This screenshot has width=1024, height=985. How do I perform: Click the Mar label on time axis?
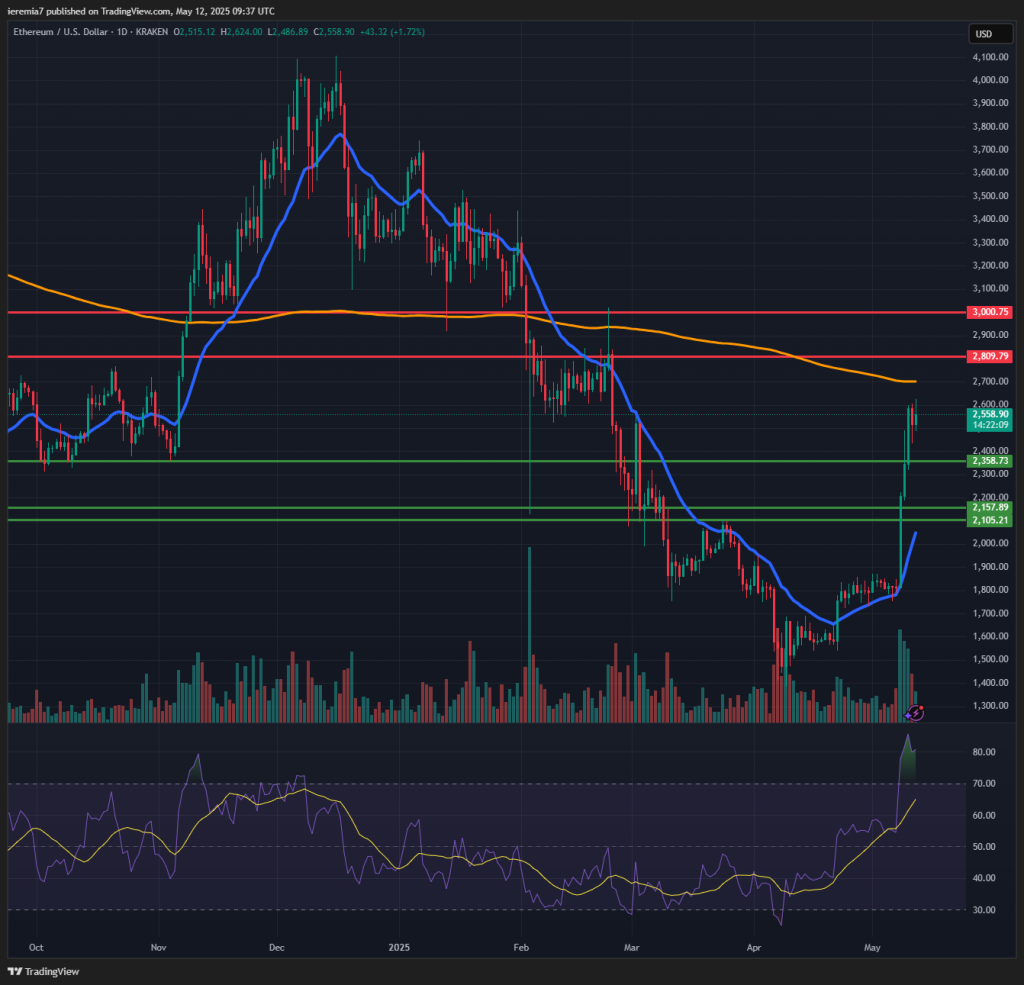pos(631,948)
